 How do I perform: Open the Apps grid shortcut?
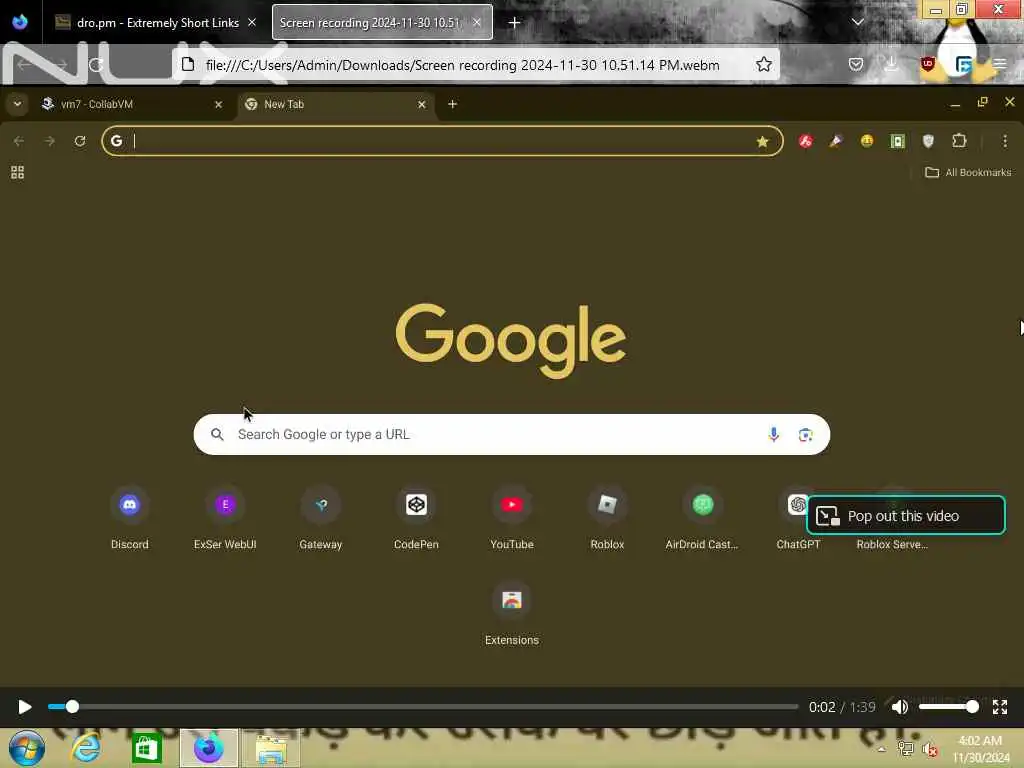coord(18,172)
